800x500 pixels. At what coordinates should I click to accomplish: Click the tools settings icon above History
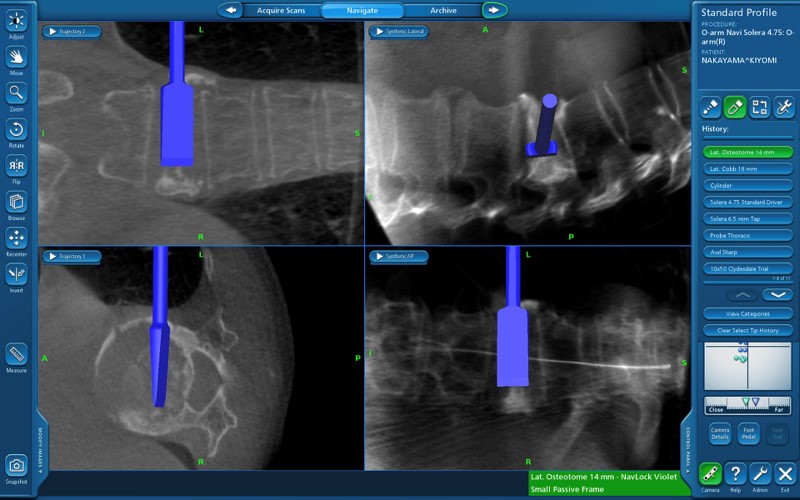click(x=784, y=107)
